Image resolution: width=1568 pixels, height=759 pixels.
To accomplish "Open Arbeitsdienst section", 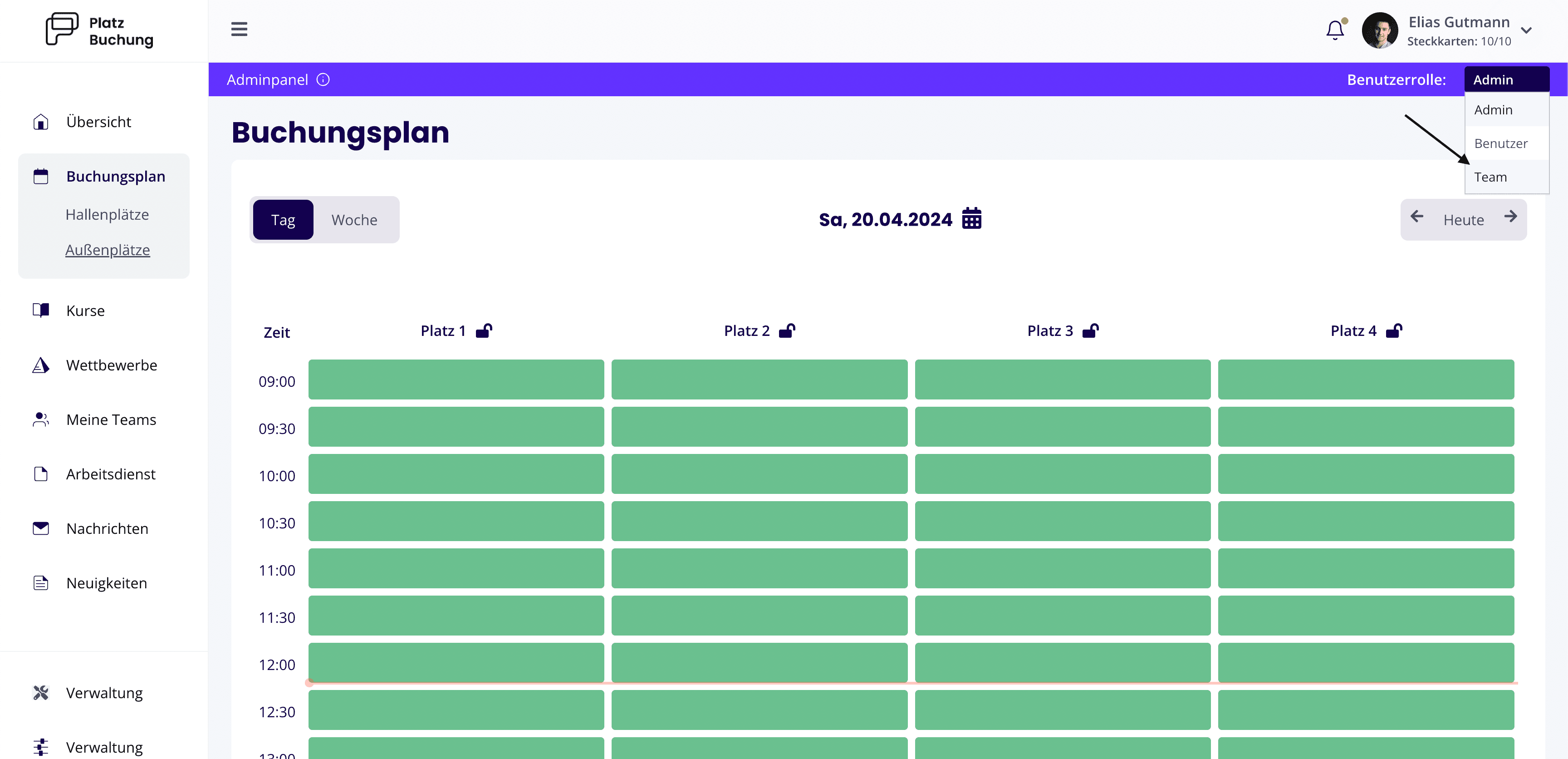I will 111,474.
